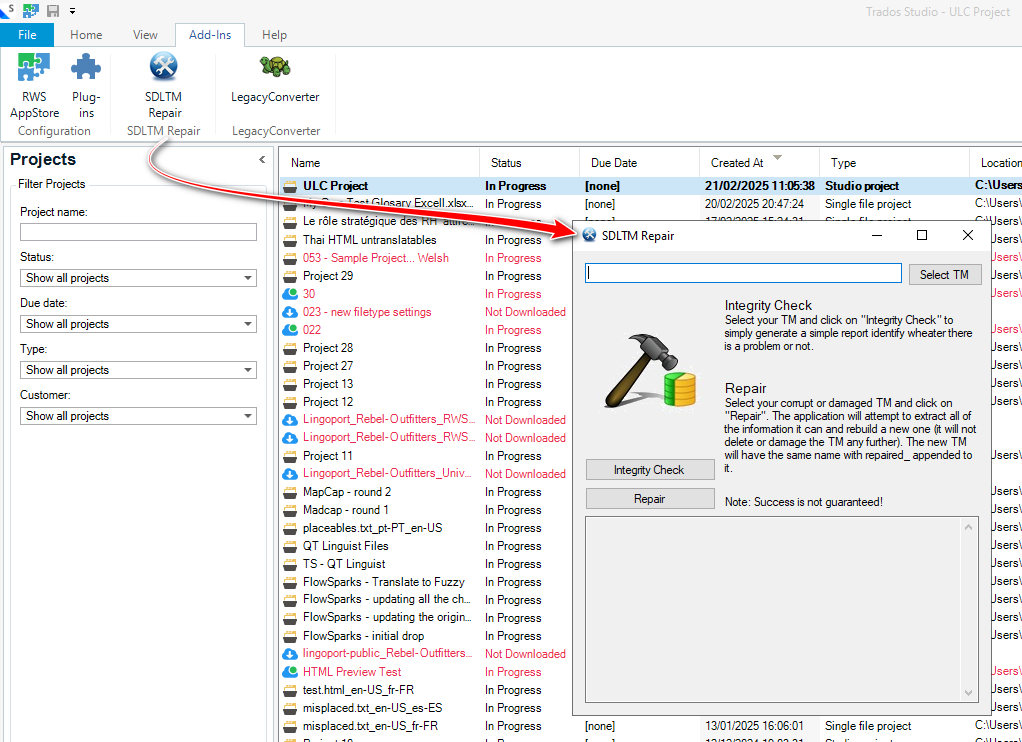
Task: Open the Status filter dropdown
Action: click(138, 278)
